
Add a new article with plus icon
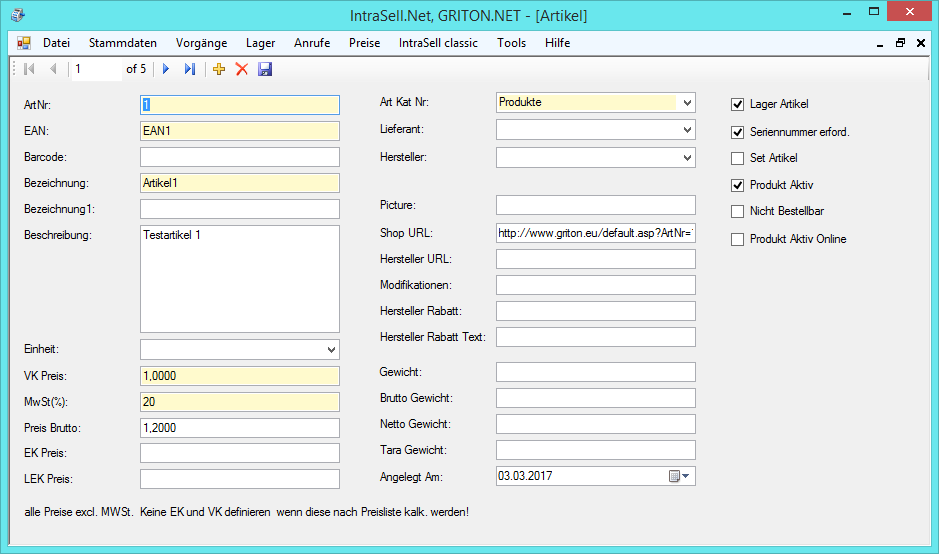219,69
